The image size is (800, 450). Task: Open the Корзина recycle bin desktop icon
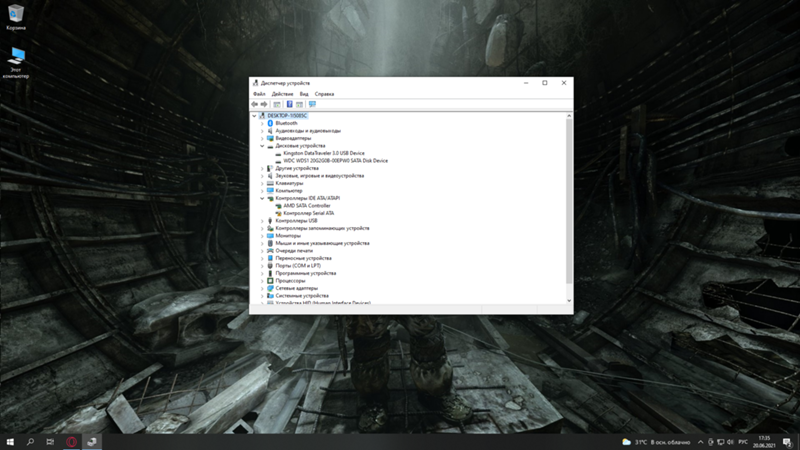click(x=16, y=17)
